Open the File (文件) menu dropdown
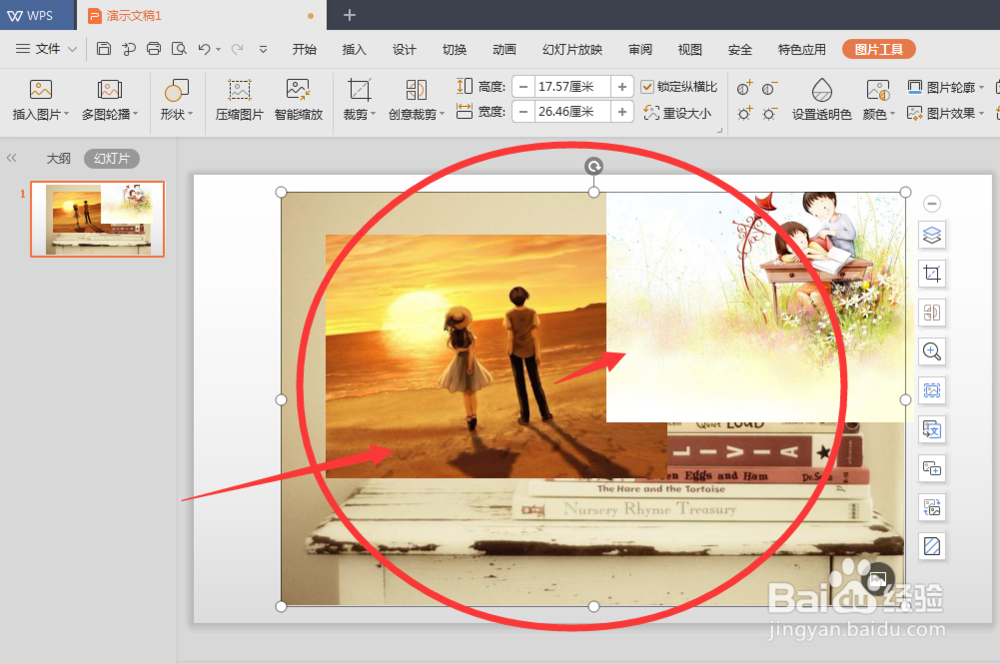The height and width of the screenshot is (664, 1000). pos(47,49)
